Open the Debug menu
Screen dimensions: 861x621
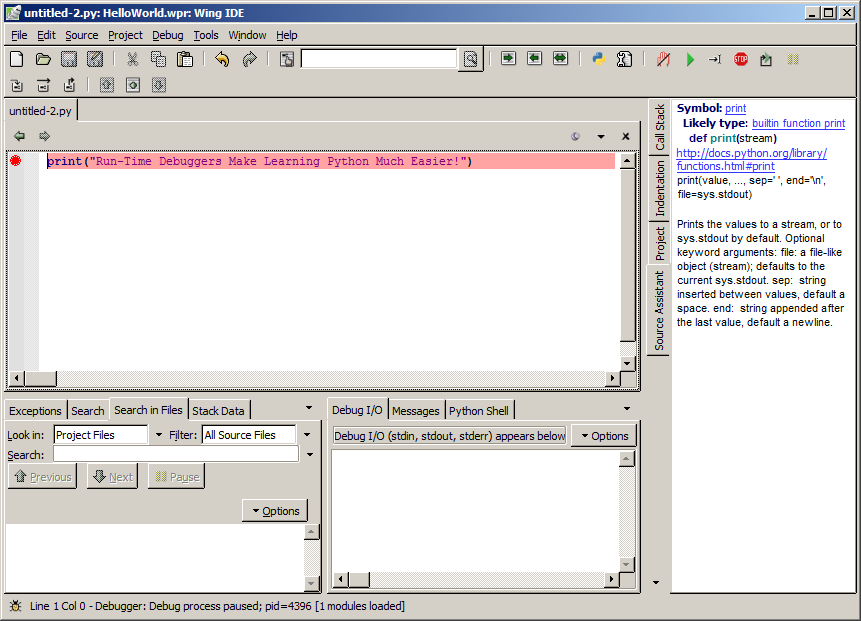(168, 35)
